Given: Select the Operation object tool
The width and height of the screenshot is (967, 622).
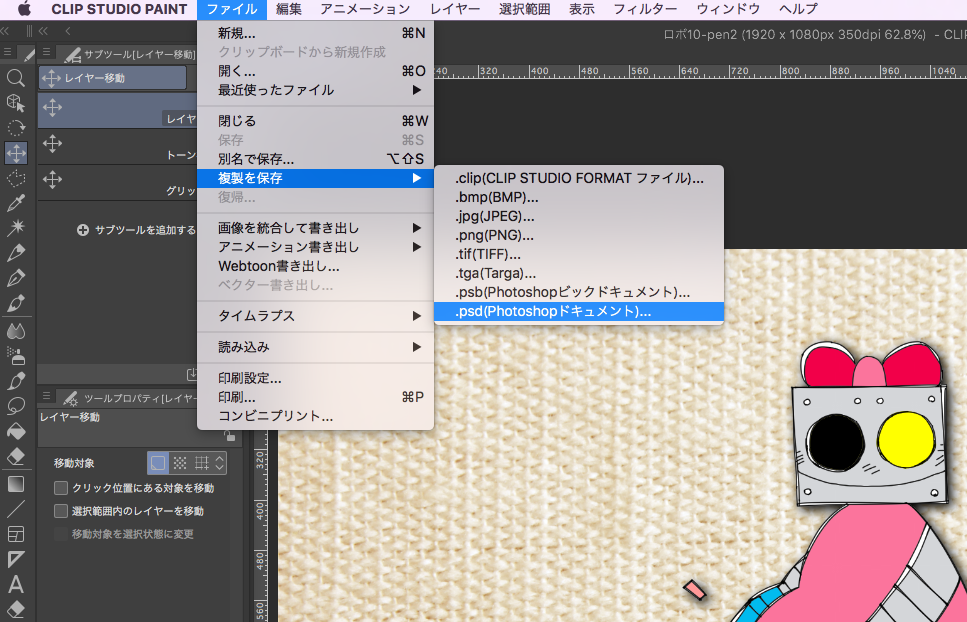Looking at the screenshot, I should click(15, 103).
